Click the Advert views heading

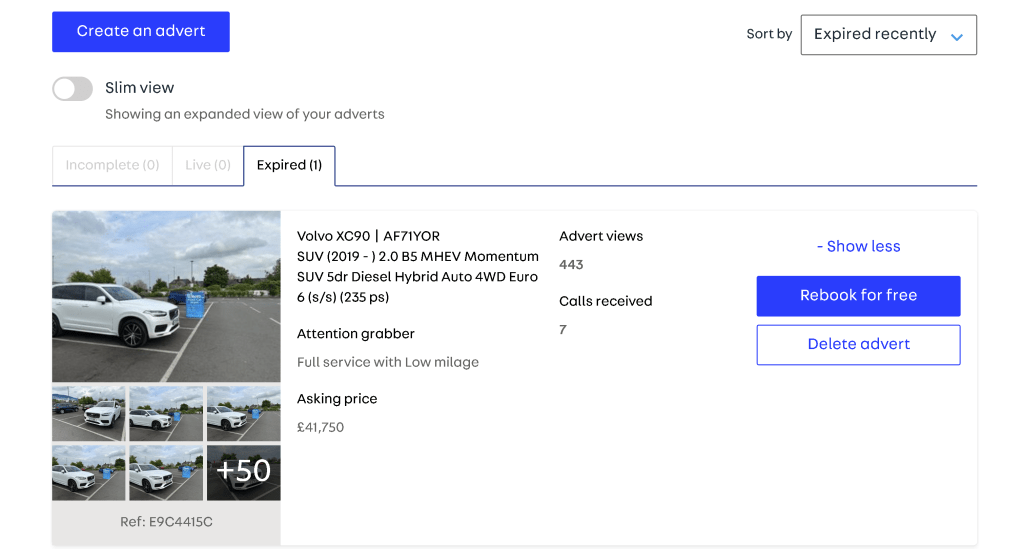pos(601,236)
